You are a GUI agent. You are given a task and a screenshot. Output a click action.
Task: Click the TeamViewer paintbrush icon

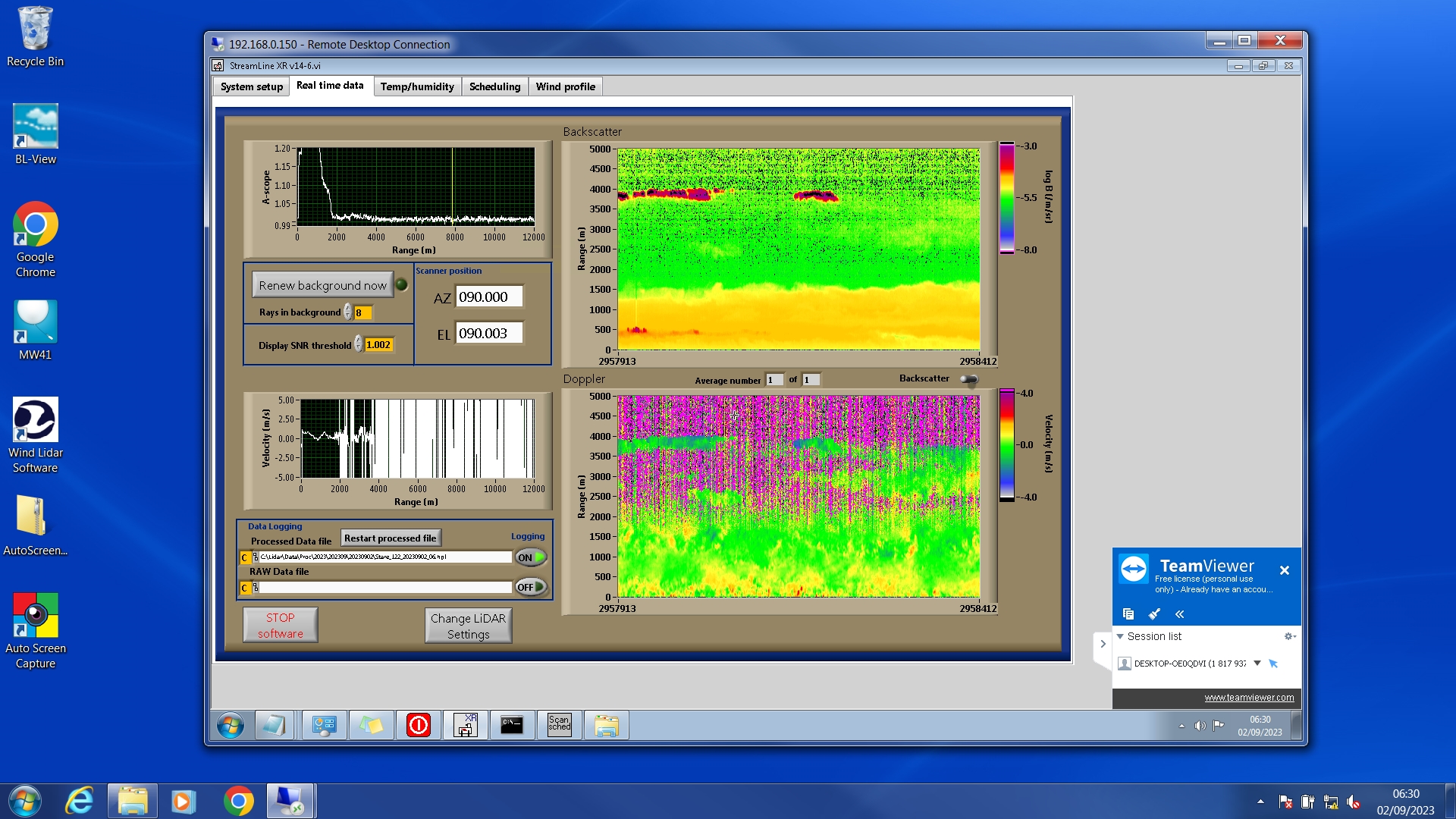click(x=1154, y=613)
